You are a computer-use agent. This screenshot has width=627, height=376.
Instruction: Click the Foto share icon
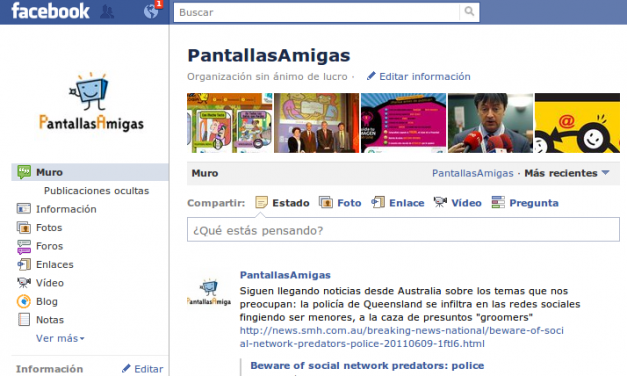[325, 202]
